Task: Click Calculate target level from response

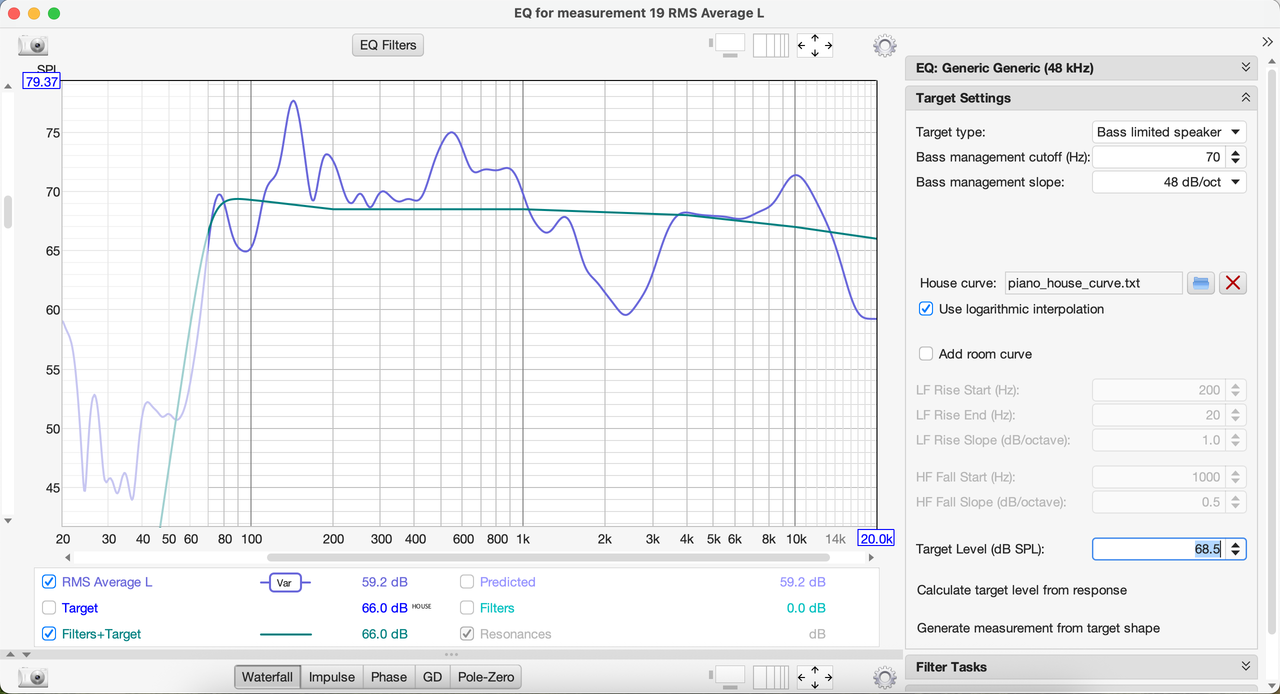Action: 1022,590
